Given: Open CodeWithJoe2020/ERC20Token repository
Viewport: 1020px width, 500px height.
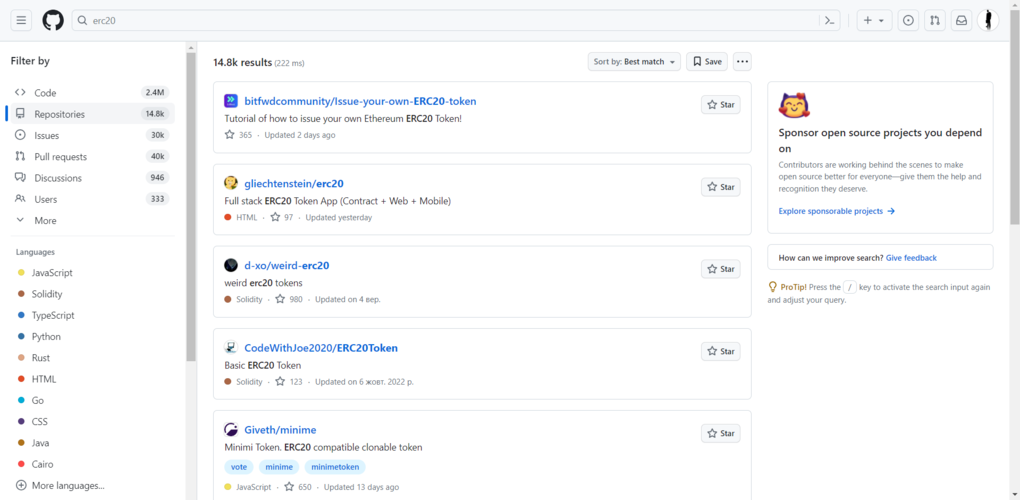Looking at the screenshot, I should (x=321, y=348).
